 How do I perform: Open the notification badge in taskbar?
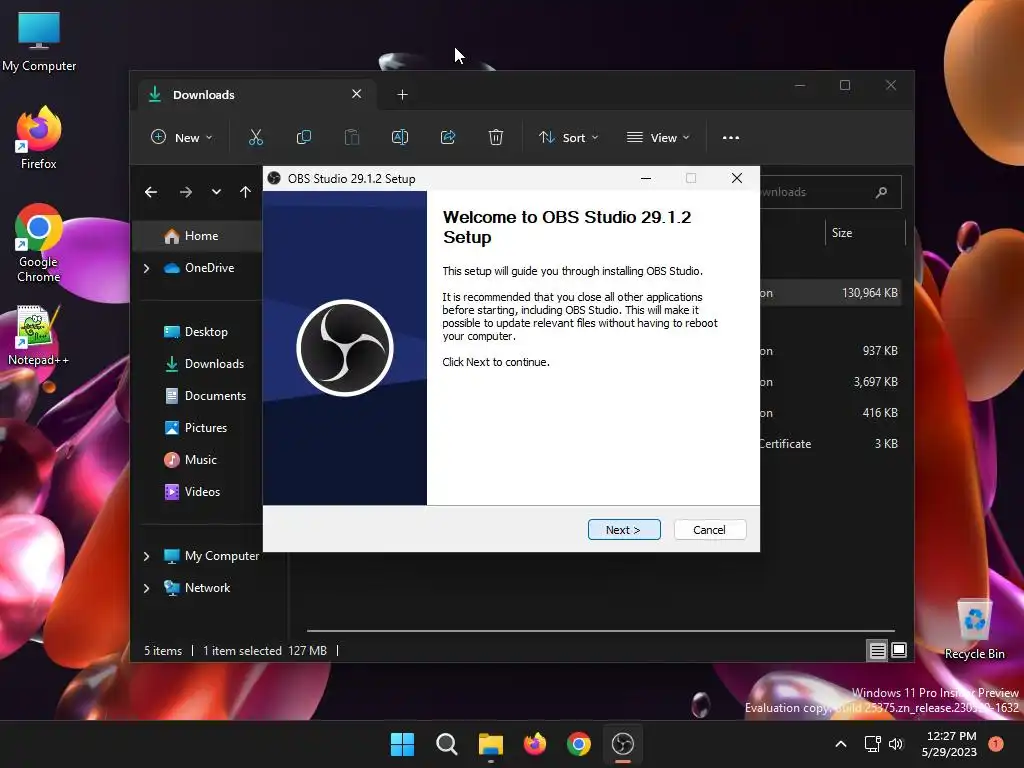pos(996,744)
